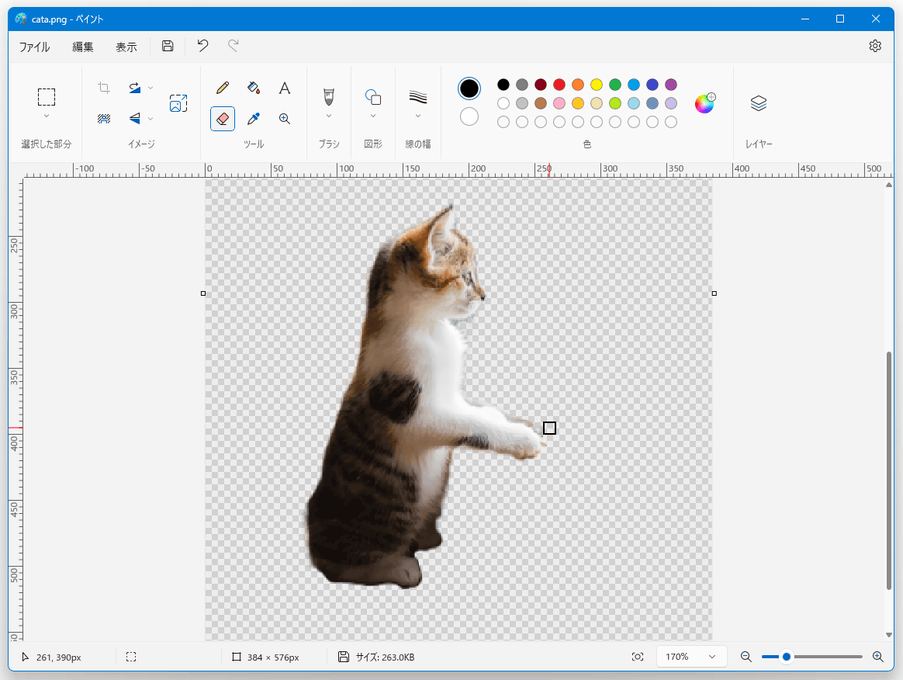
Task: Click the Remove background icon
Action: 104,119
